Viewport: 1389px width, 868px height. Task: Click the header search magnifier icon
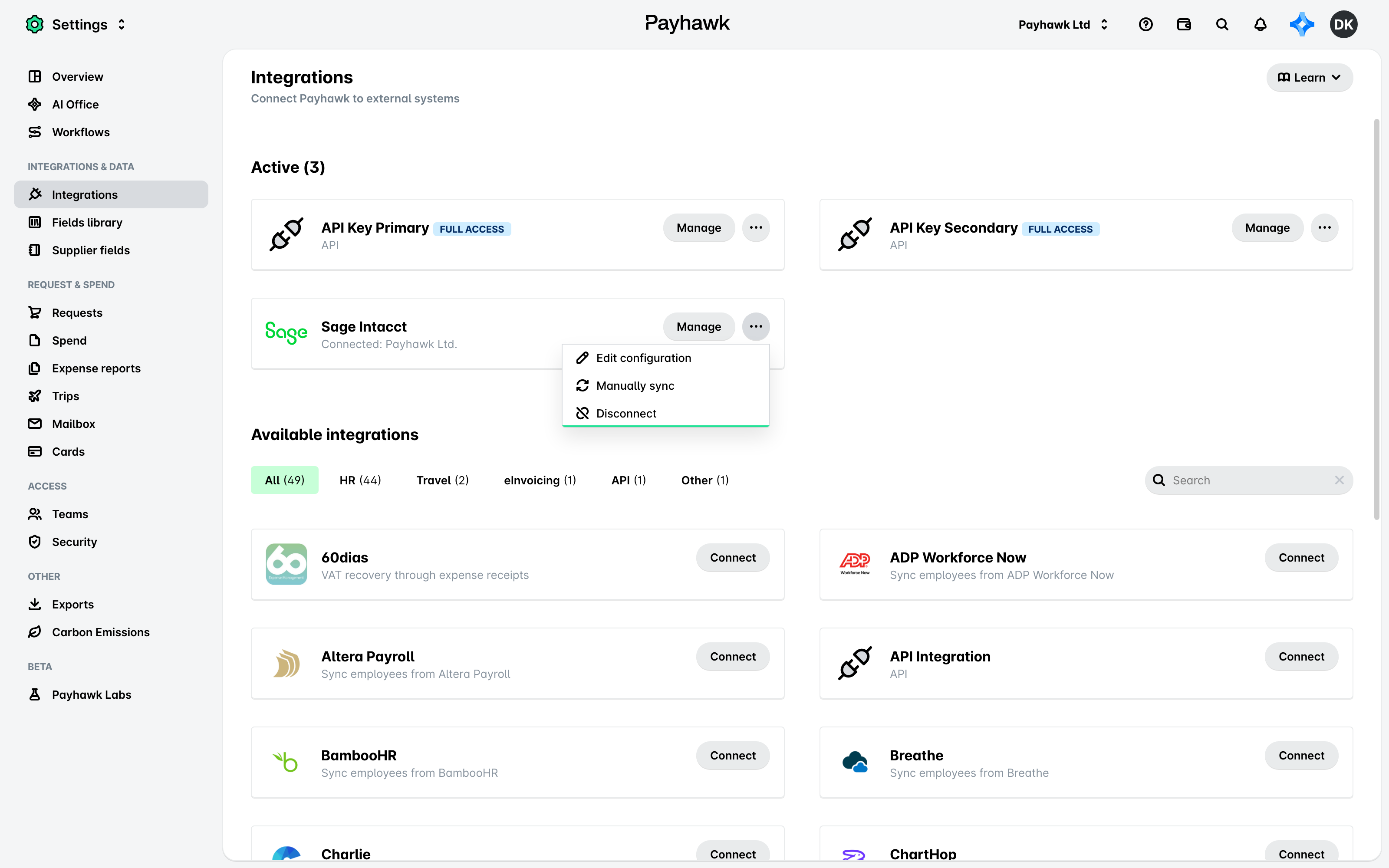1222,25
